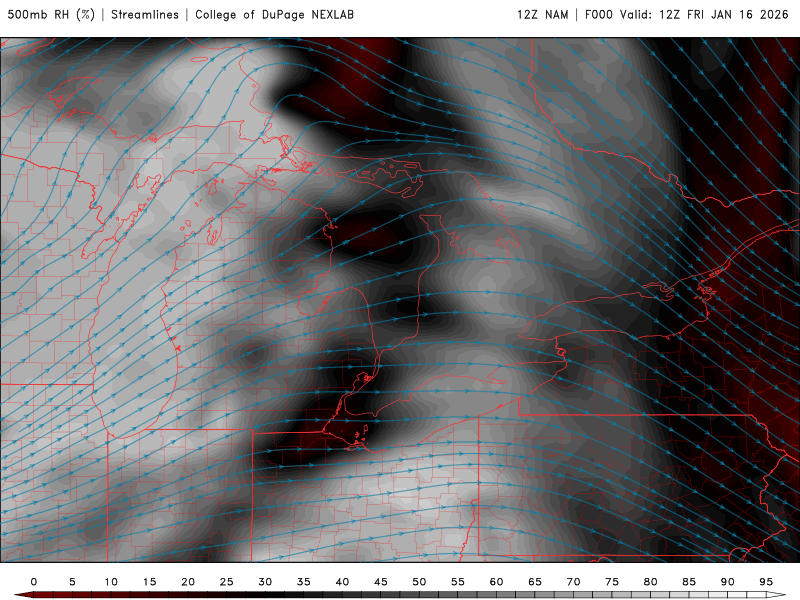Screen dimensions: 800x600
Task: Click the colorbar label "85"
Action: (689, 582)
